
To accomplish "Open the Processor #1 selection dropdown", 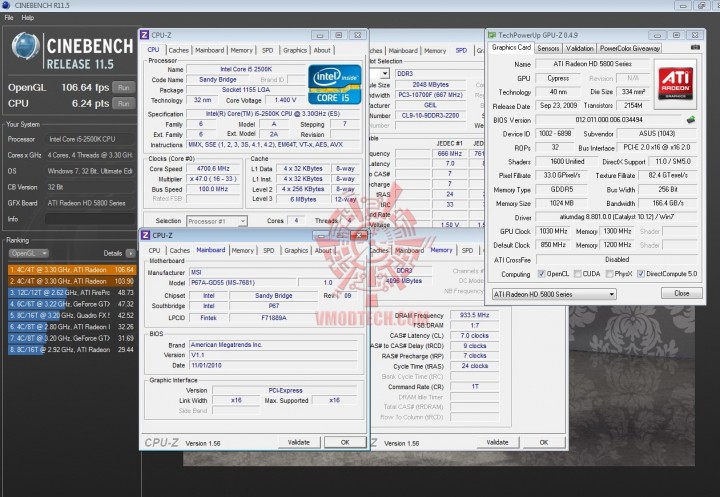I will coord(217,221).
